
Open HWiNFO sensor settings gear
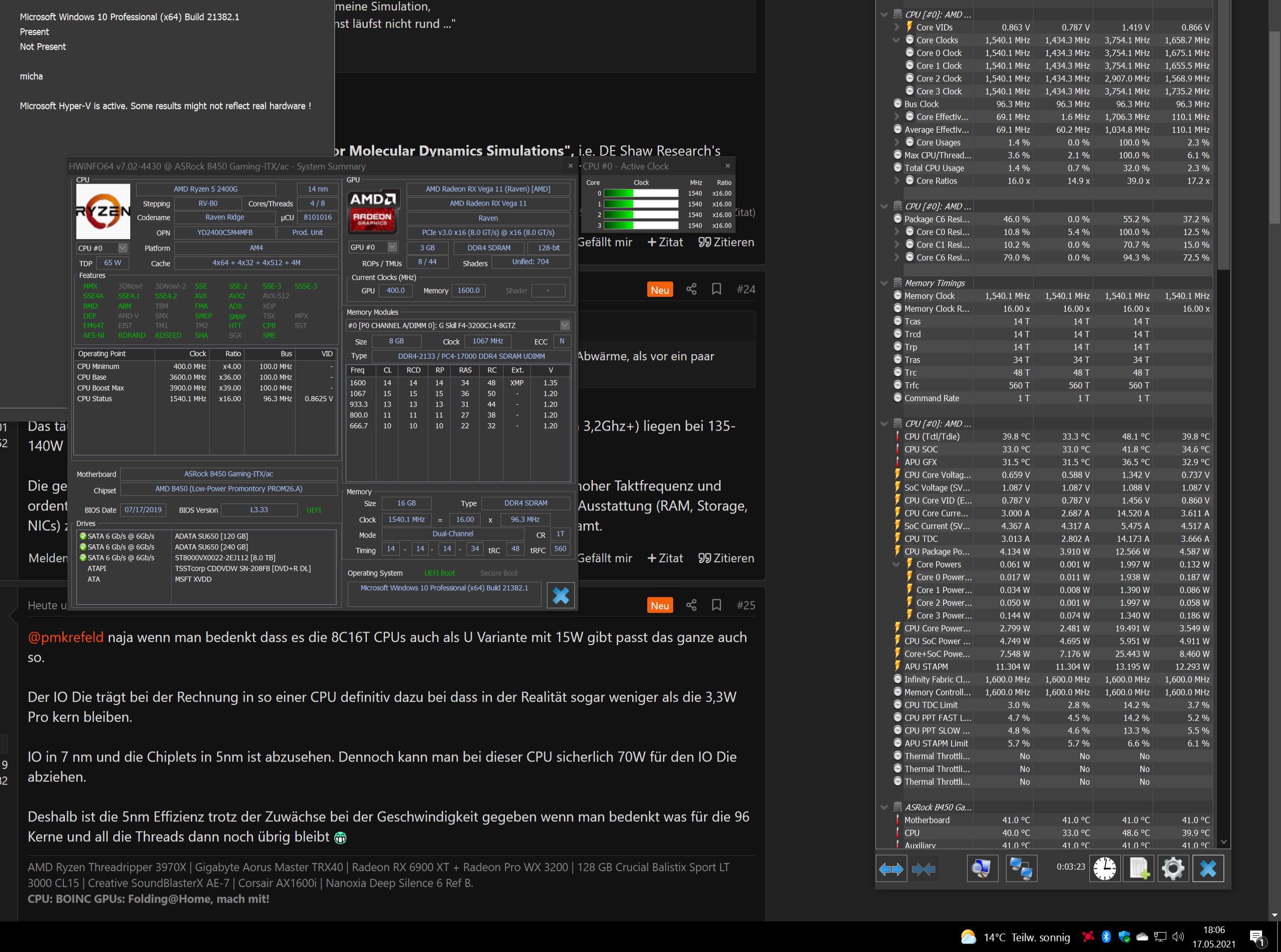(x=1173, y=869)
